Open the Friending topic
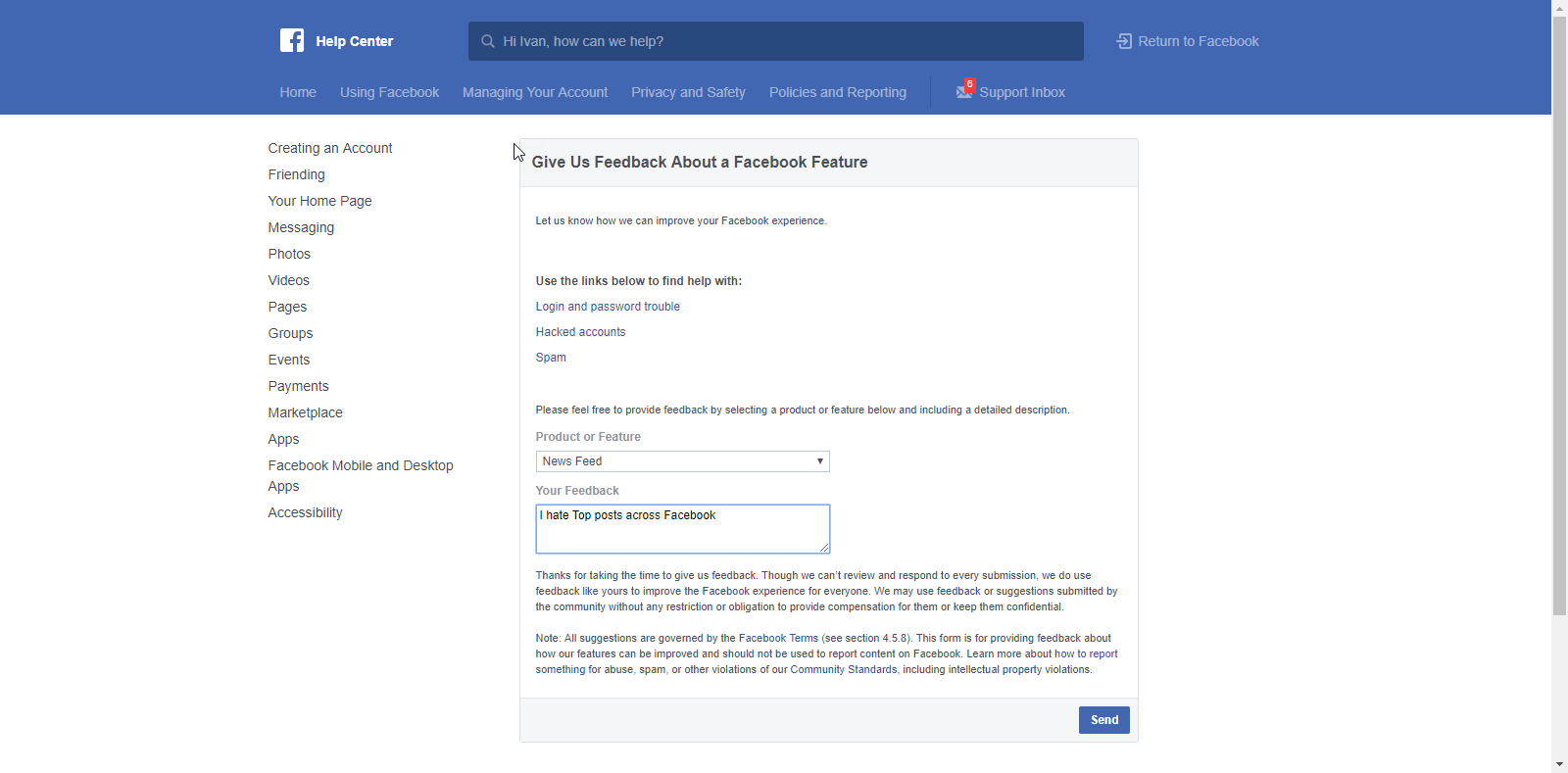The height and width of the screenshot is (773, 1568). pyautogui.click(x=296, y=174)
